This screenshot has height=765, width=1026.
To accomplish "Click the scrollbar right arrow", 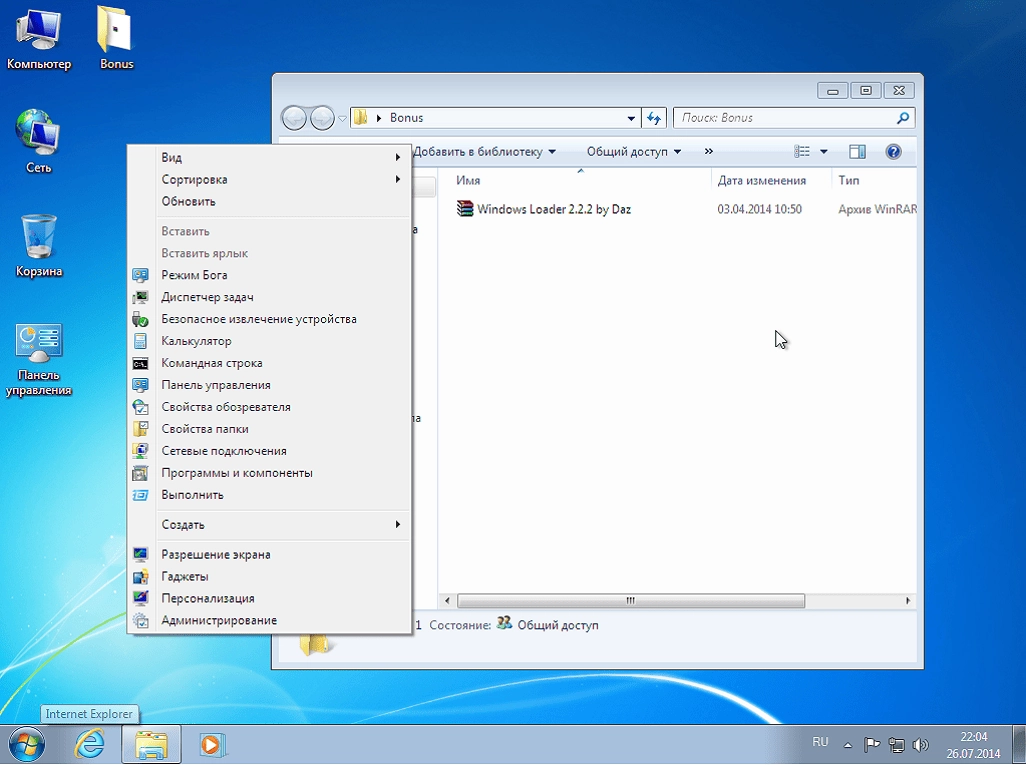I will coord(908,600).
